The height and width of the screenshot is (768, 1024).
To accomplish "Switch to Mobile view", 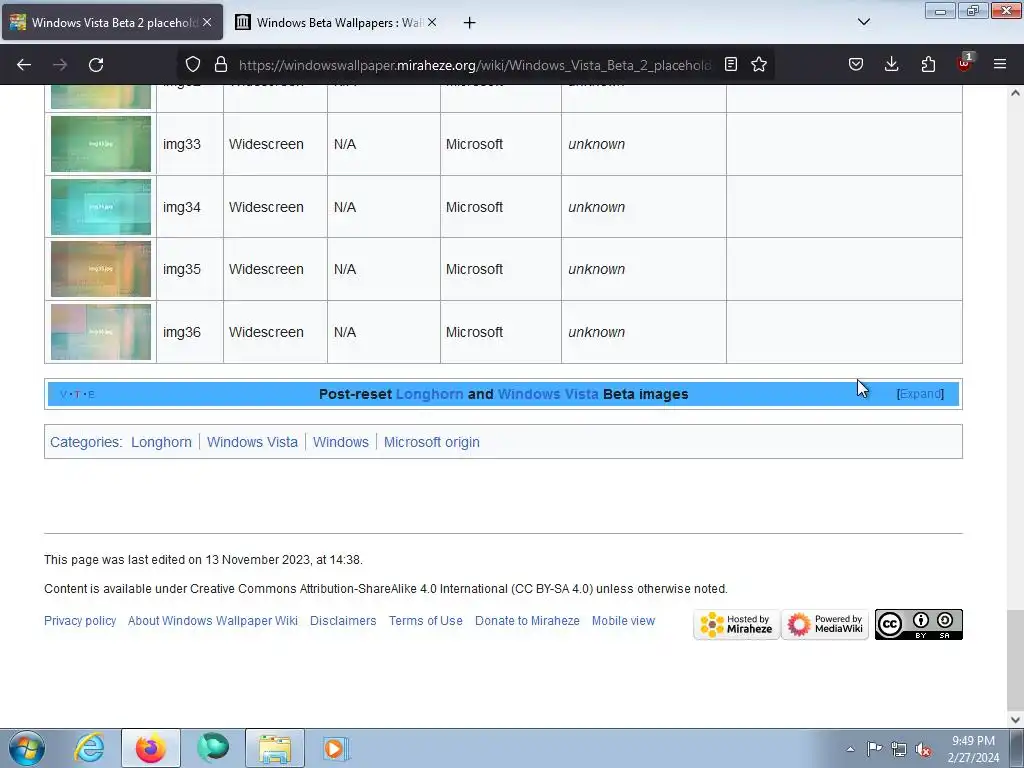I will [x=623, y=621].
